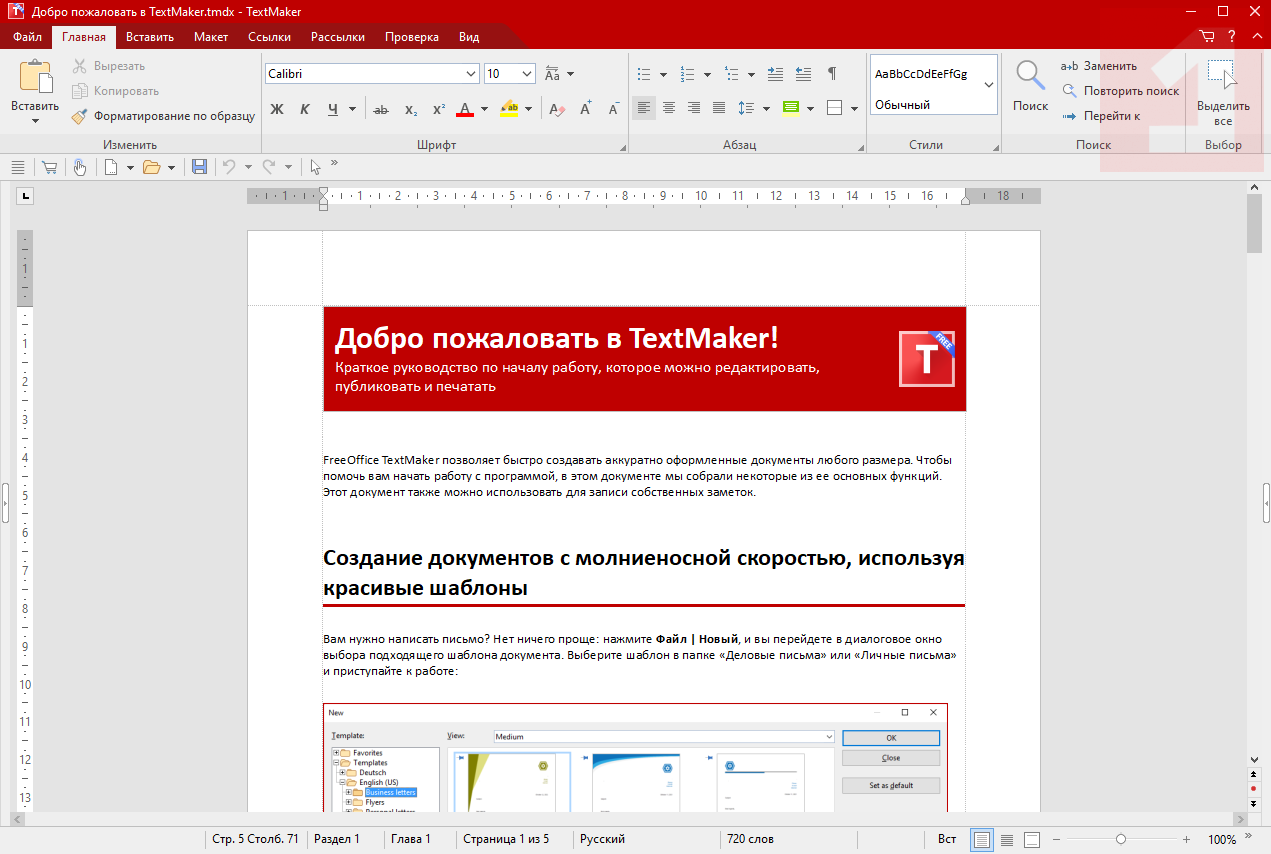The height and width of the screenshot is (854, 1271).
Task: Click the zoom slider handle
Action: tap(1121, 839)
